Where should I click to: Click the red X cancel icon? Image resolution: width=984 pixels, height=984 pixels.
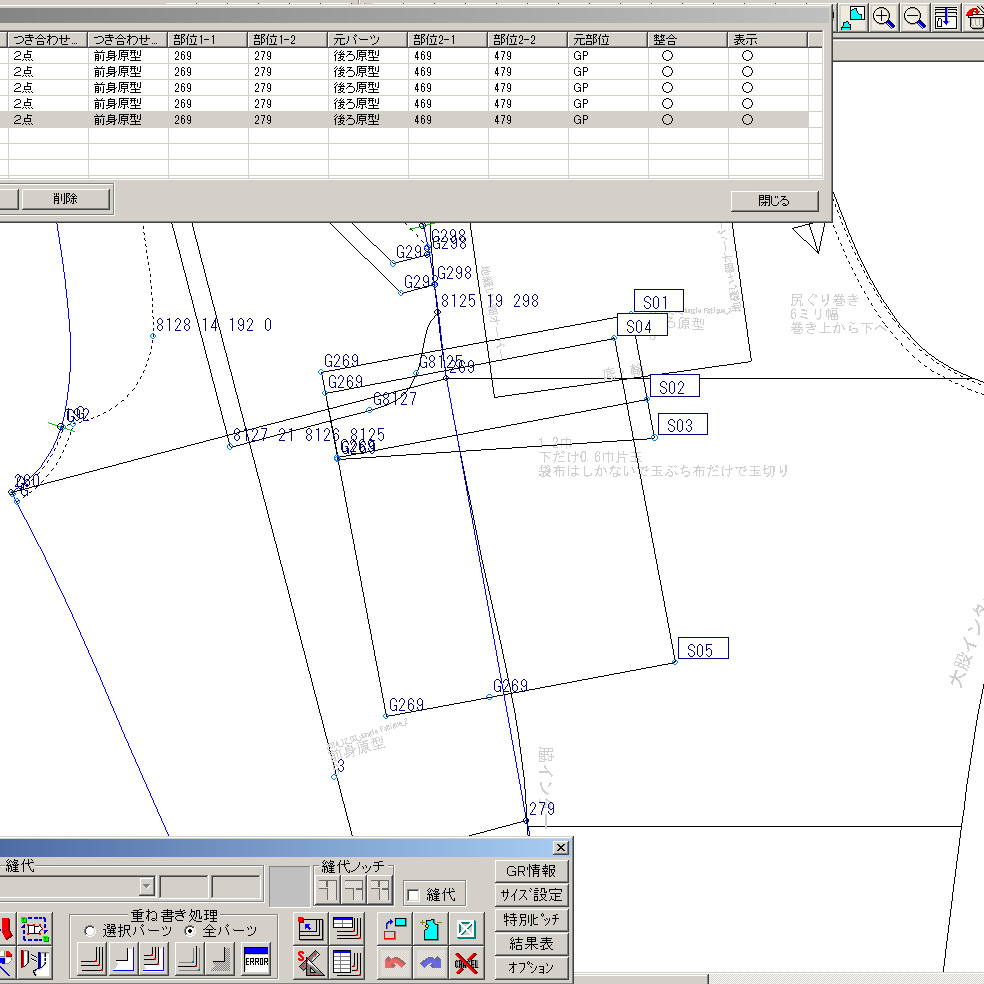[x=466, y=961]
